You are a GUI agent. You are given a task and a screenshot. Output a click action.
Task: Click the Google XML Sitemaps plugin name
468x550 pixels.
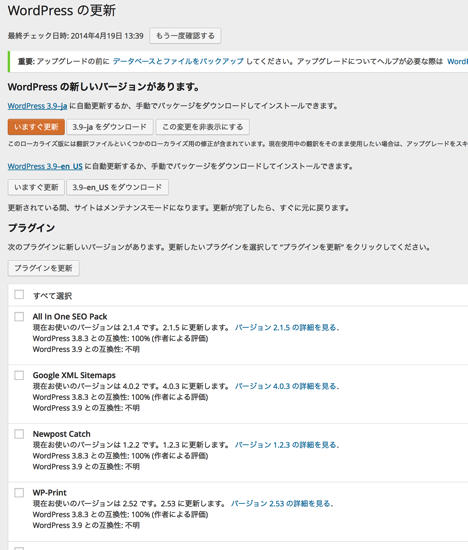point(74,375)
